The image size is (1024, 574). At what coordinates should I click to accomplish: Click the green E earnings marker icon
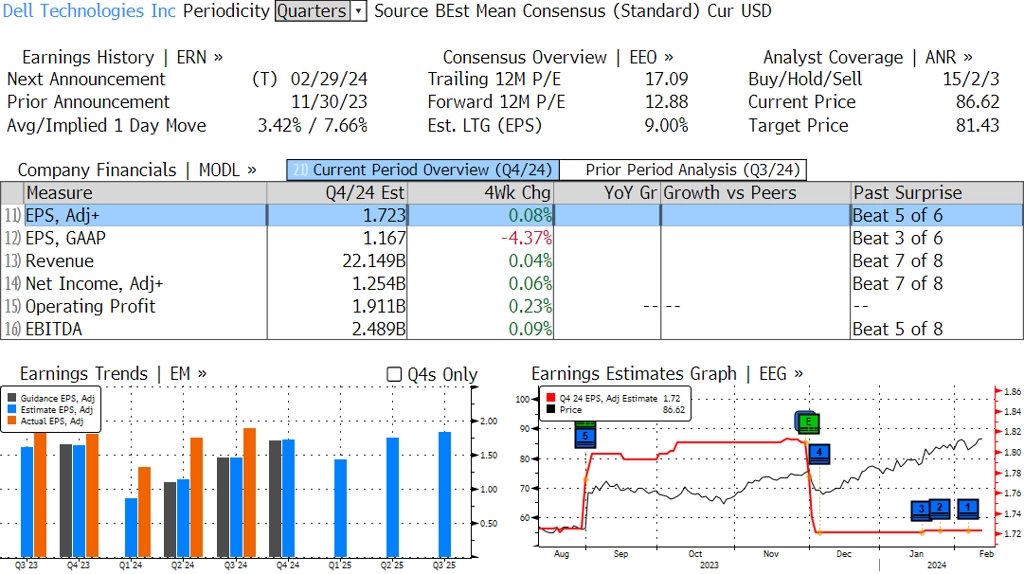pos(808,422)
